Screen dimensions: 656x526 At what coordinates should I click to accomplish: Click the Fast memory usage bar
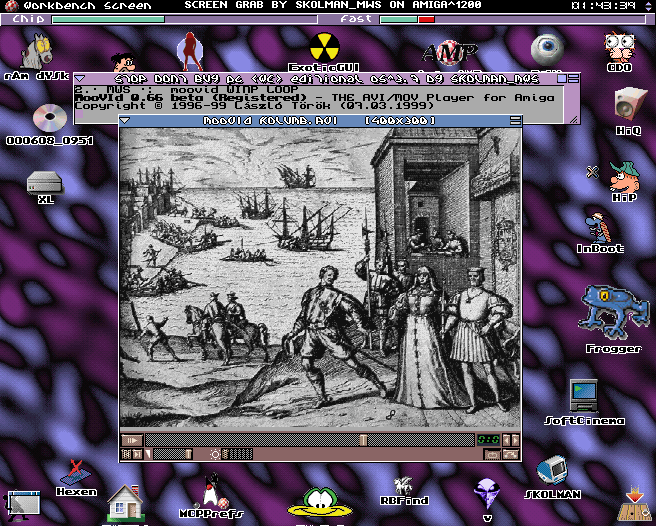click(512, 19)
